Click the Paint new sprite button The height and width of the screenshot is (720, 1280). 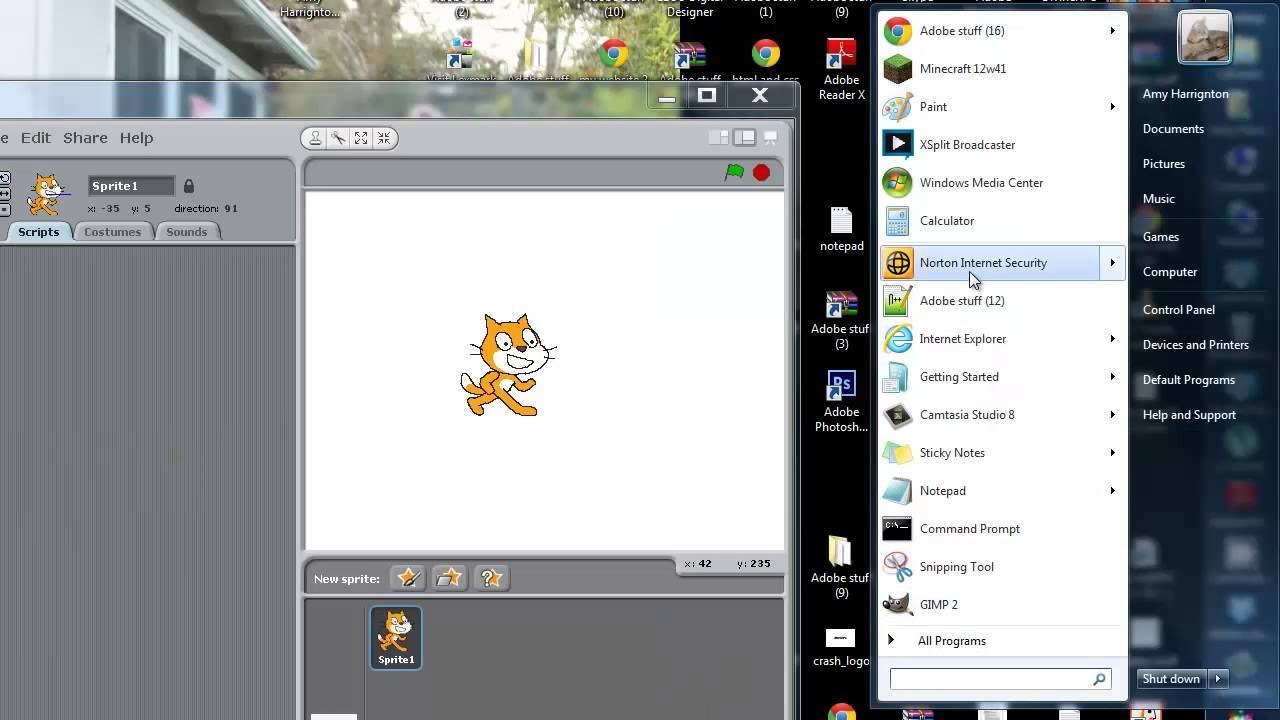(408, 578)
